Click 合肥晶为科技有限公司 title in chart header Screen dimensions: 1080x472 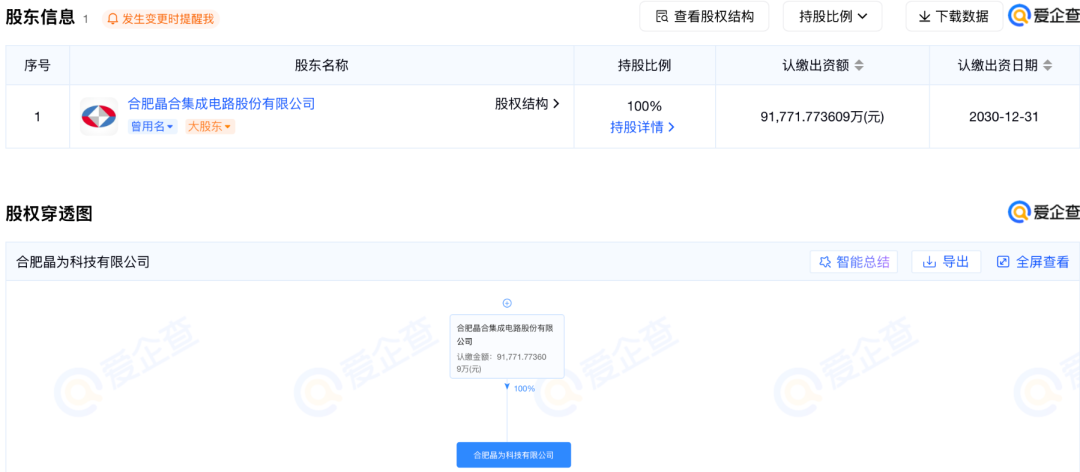[83, 262]
